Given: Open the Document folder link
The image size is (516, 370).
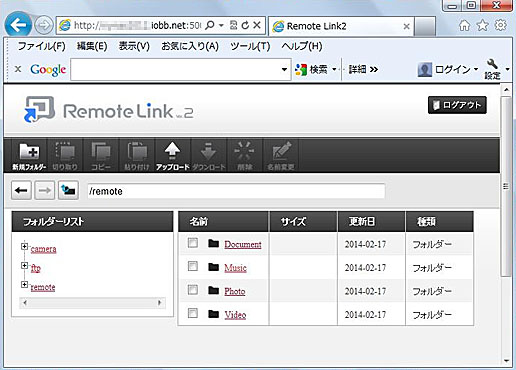Looking at the screenshot, I should tap(243, 244).
